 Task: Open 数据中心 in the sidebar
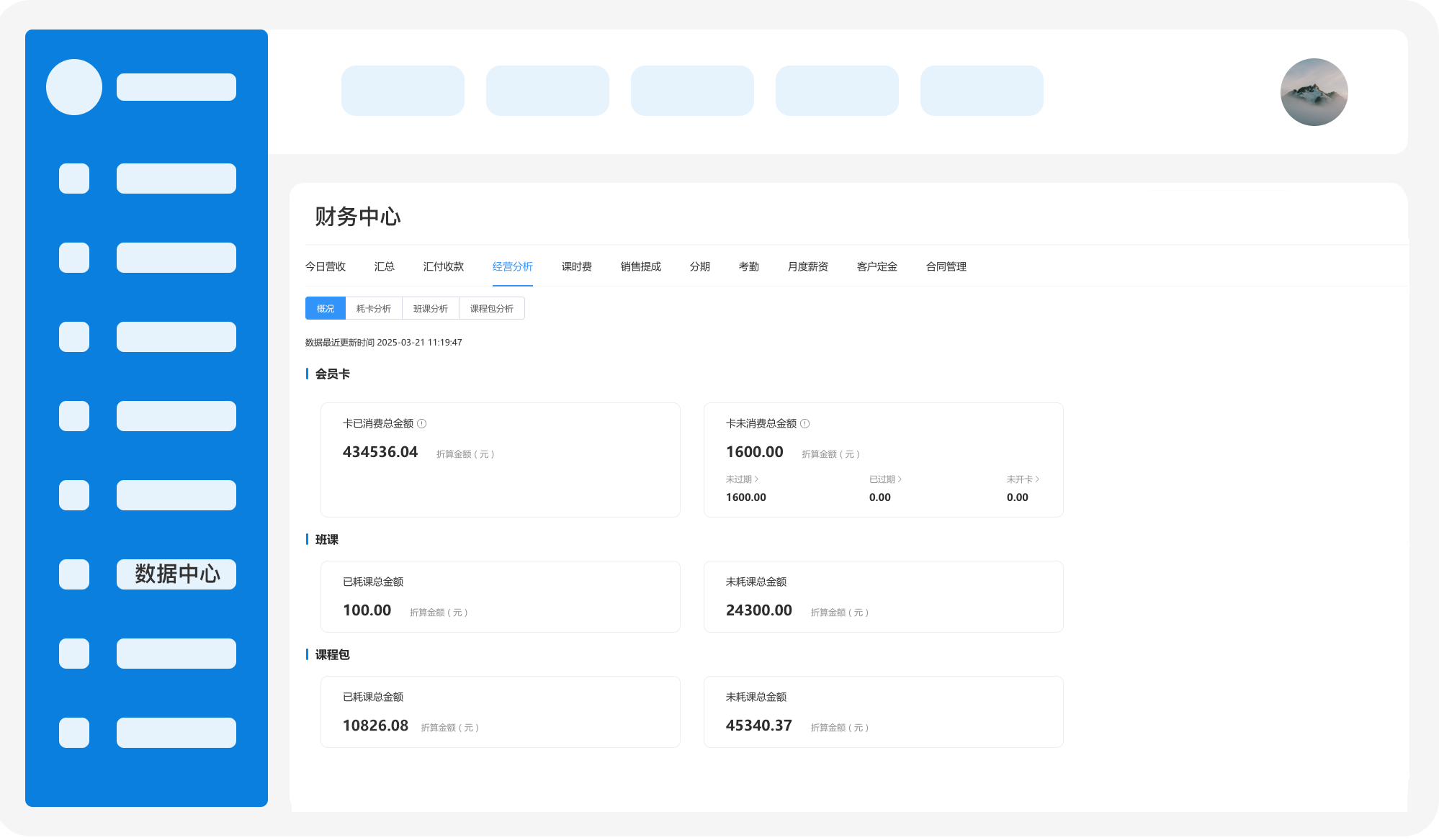click(176, 574)
